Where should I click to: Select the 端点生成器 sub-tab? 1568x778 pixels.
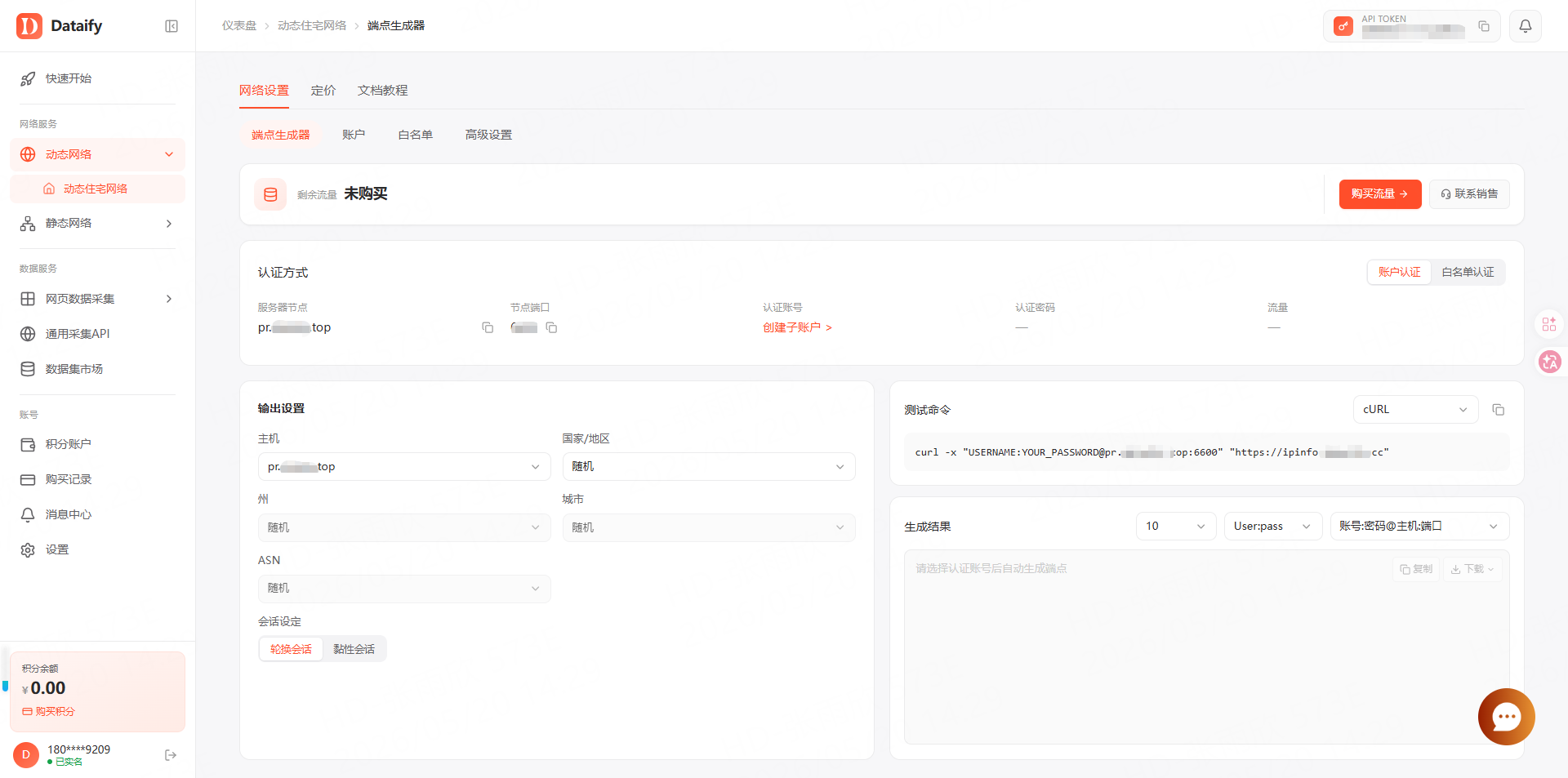[281, 135]
